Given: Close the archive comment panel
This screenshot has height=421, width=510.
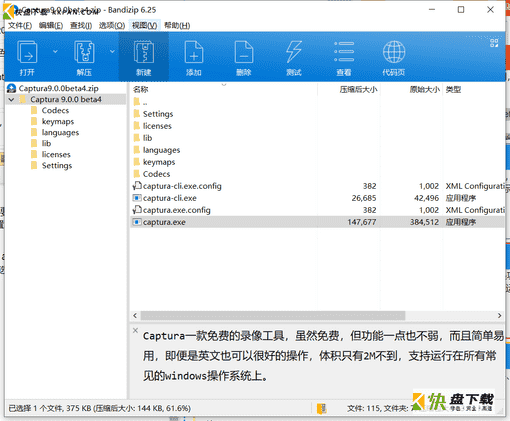Looking at the screenshot, I should pyautogui.click(x=135, y=331).
